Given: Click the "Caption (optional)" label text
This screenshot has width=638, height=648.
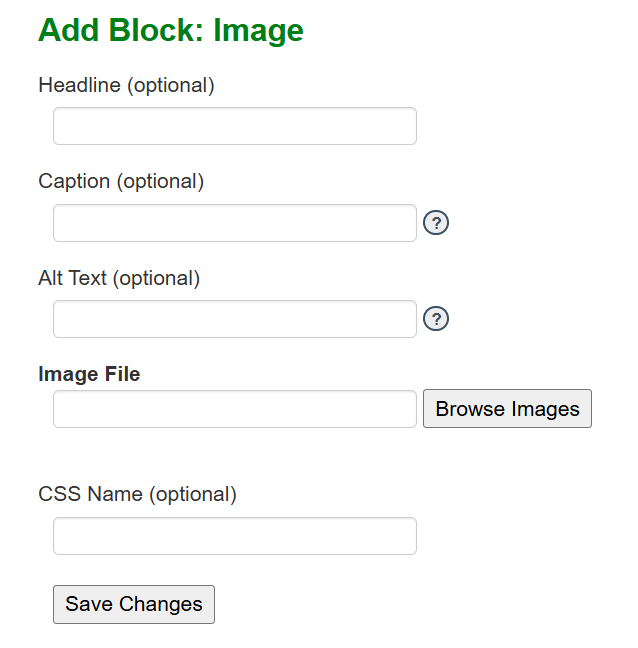Looking at the screenshot, I should 121,181.
